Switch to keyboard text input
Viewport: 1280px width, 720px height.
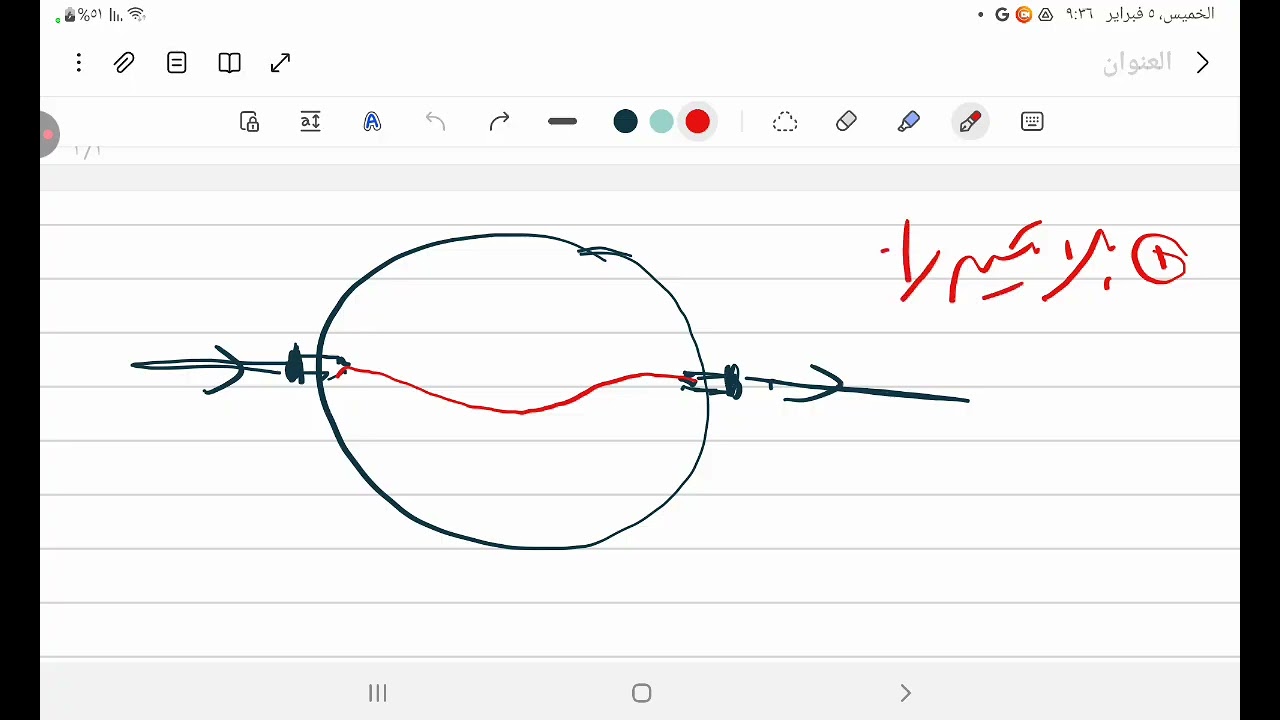pyautogui.click(x=1032, y=122)
